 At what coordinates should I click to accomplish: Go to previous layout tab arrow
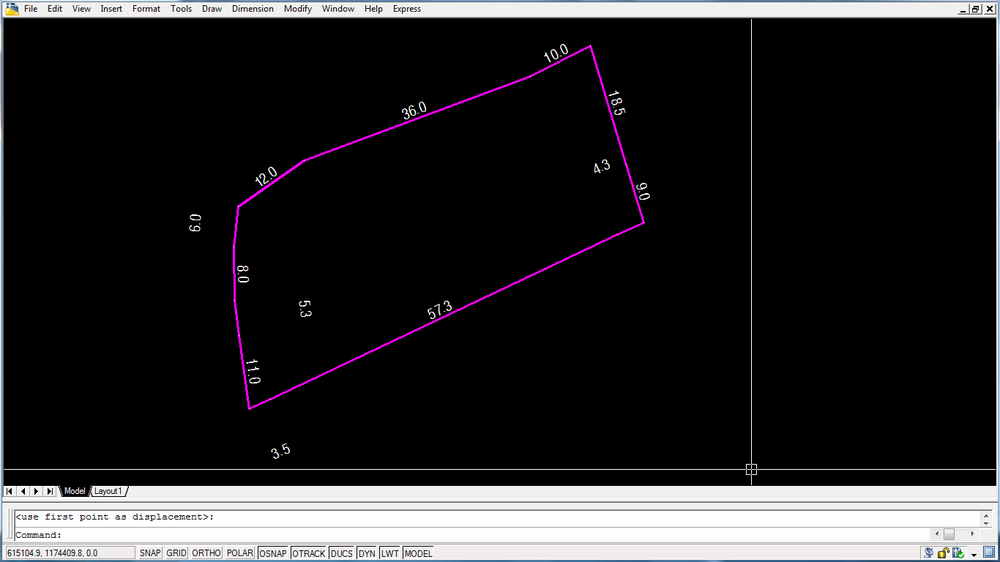point(23,491)
